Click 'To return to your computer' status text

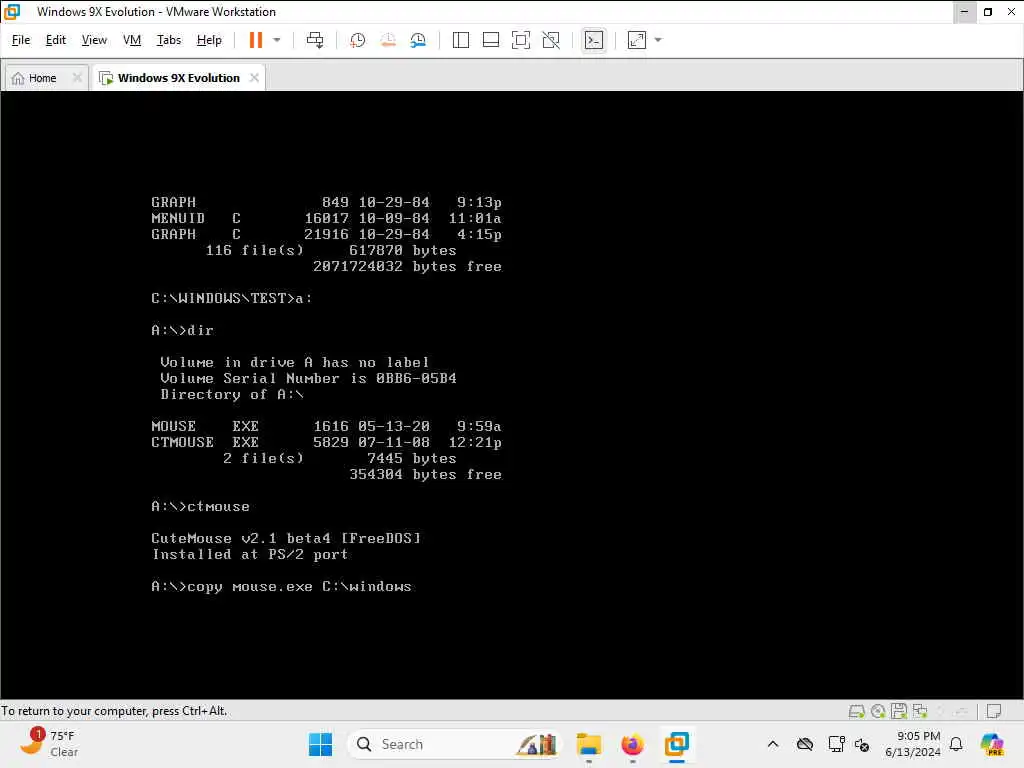coord(114,711)
